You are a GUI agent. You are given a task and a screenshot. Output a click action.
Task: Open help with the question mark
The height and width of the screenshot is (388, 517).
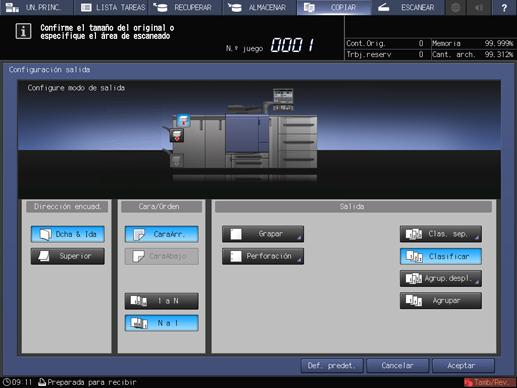(504, 7)
